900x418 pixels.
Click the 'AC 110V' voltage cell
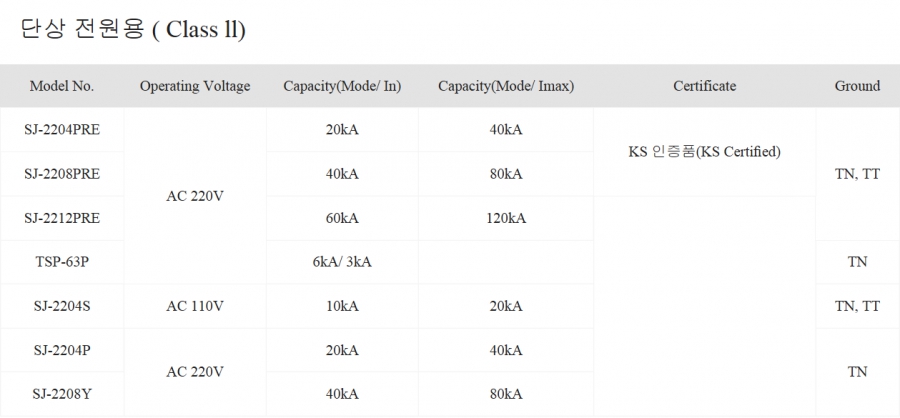click(x=195, y=306)
